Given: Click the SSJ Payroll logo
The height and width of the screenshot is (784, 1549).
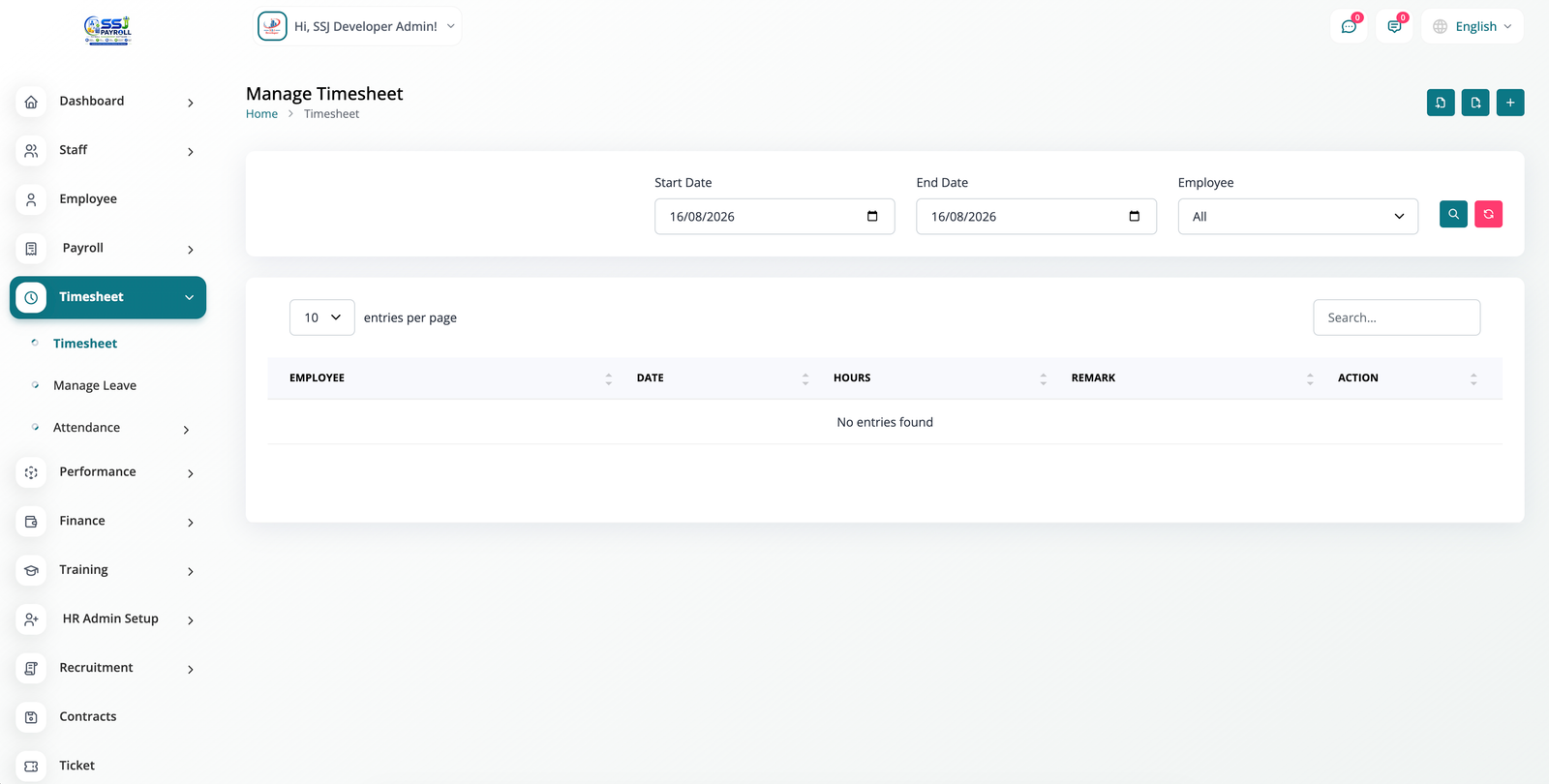Looking at the screenshot, I should [x=107, y=30].
